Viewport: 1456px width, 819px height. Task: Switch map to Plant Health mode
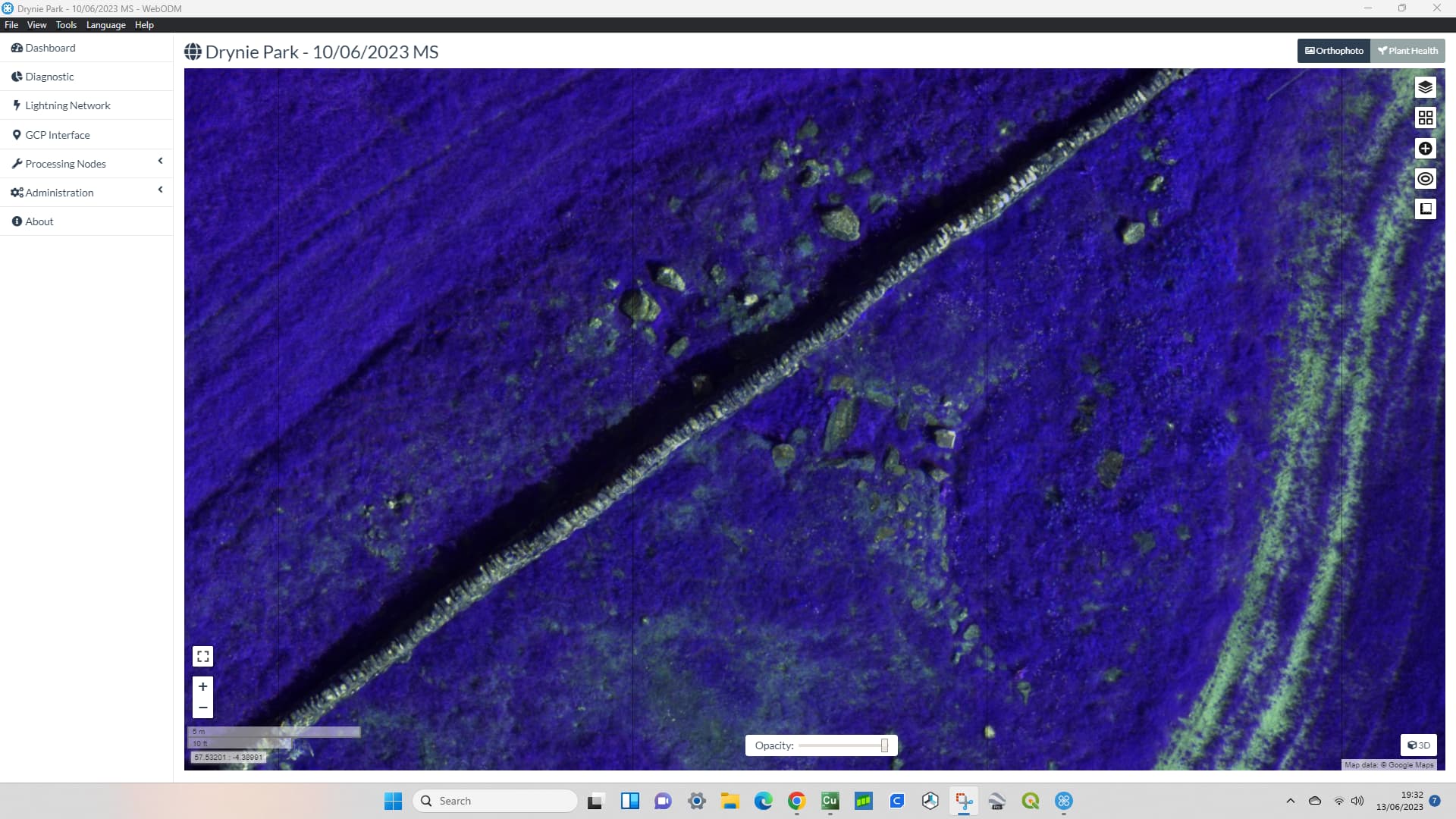click(1407, 51)
